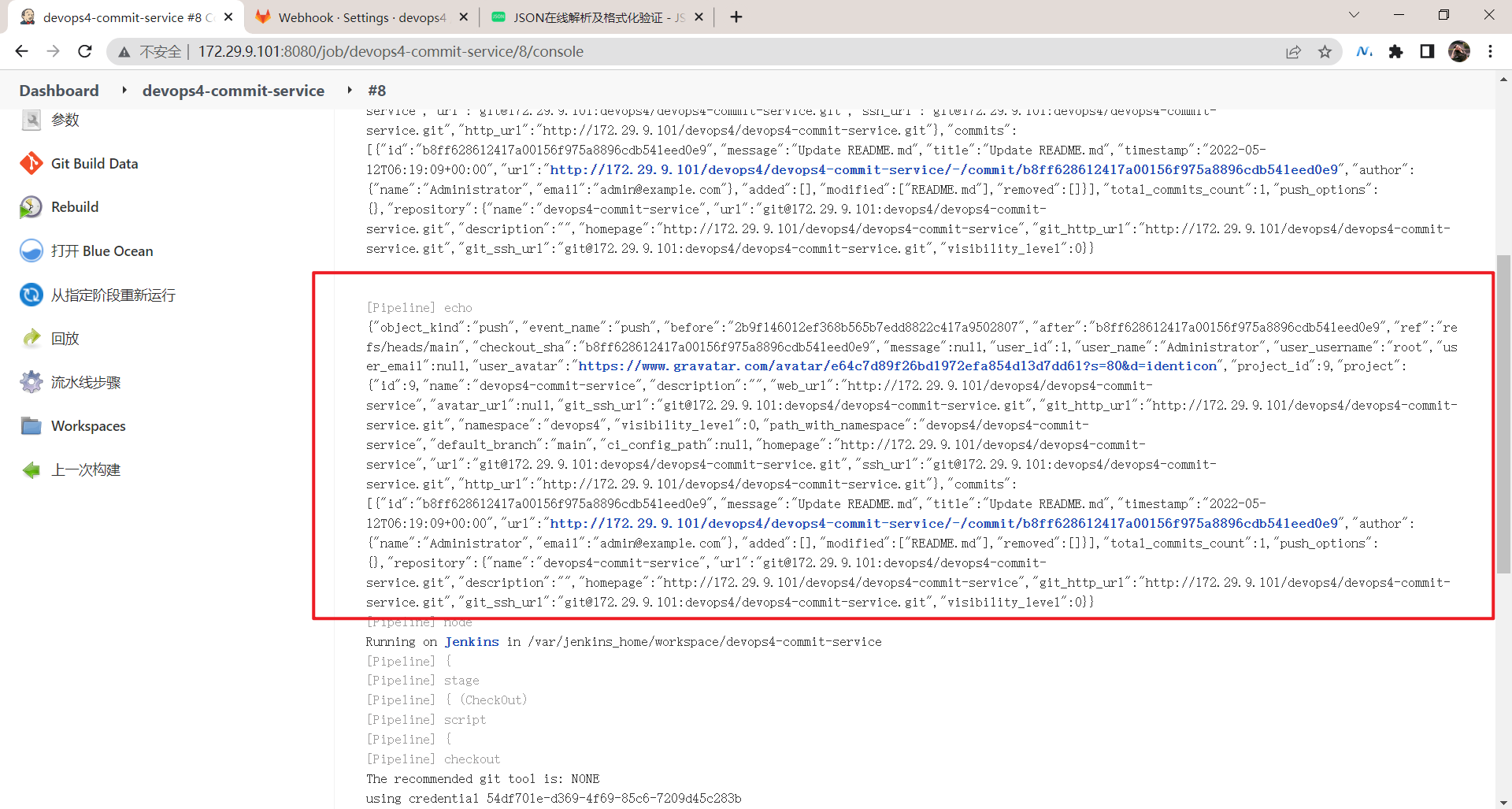1512x809 pixels.
Task: Click the "using credential" log line
Action: (x=554, y=798)
